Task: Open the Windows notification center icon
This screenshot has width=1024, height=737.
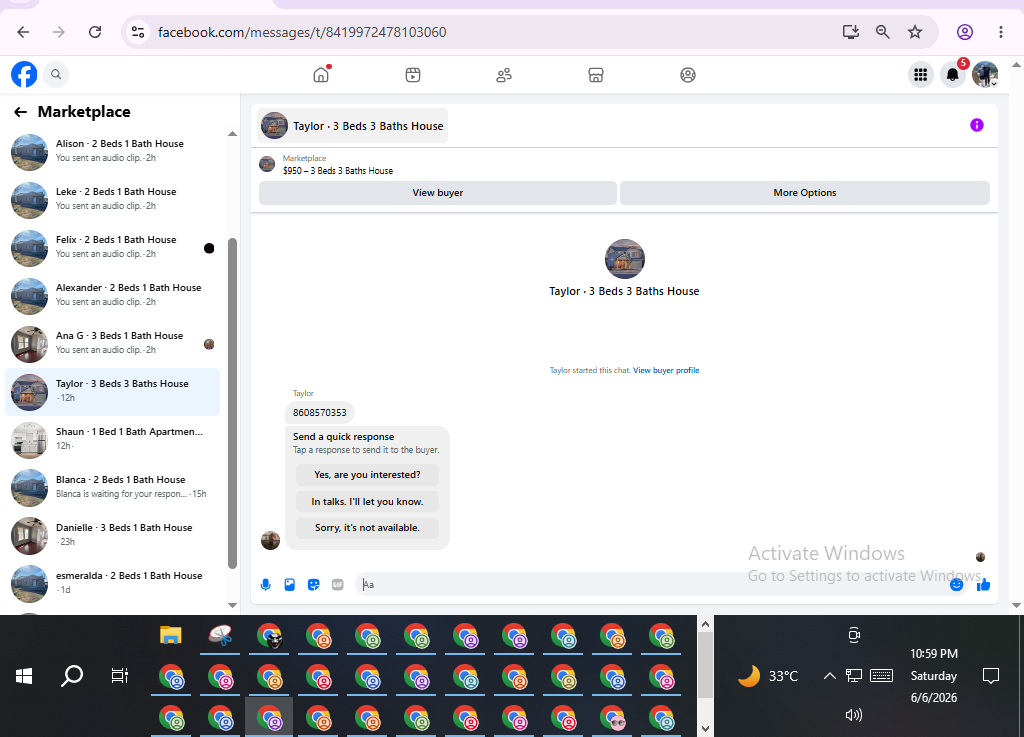Action: pyautogui.click(x=991, y=676)
